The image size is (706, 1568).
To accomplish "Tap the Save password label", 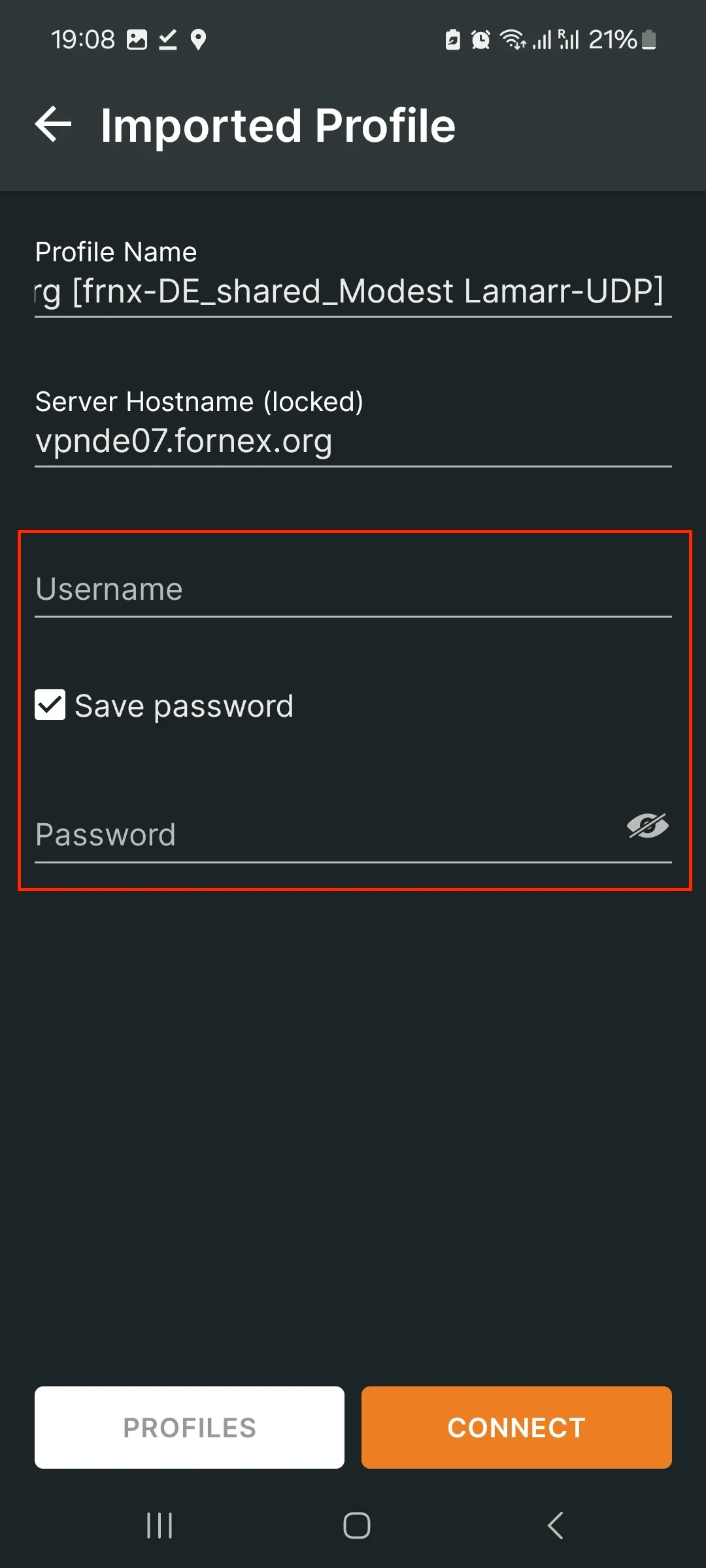I will [184, 706].
